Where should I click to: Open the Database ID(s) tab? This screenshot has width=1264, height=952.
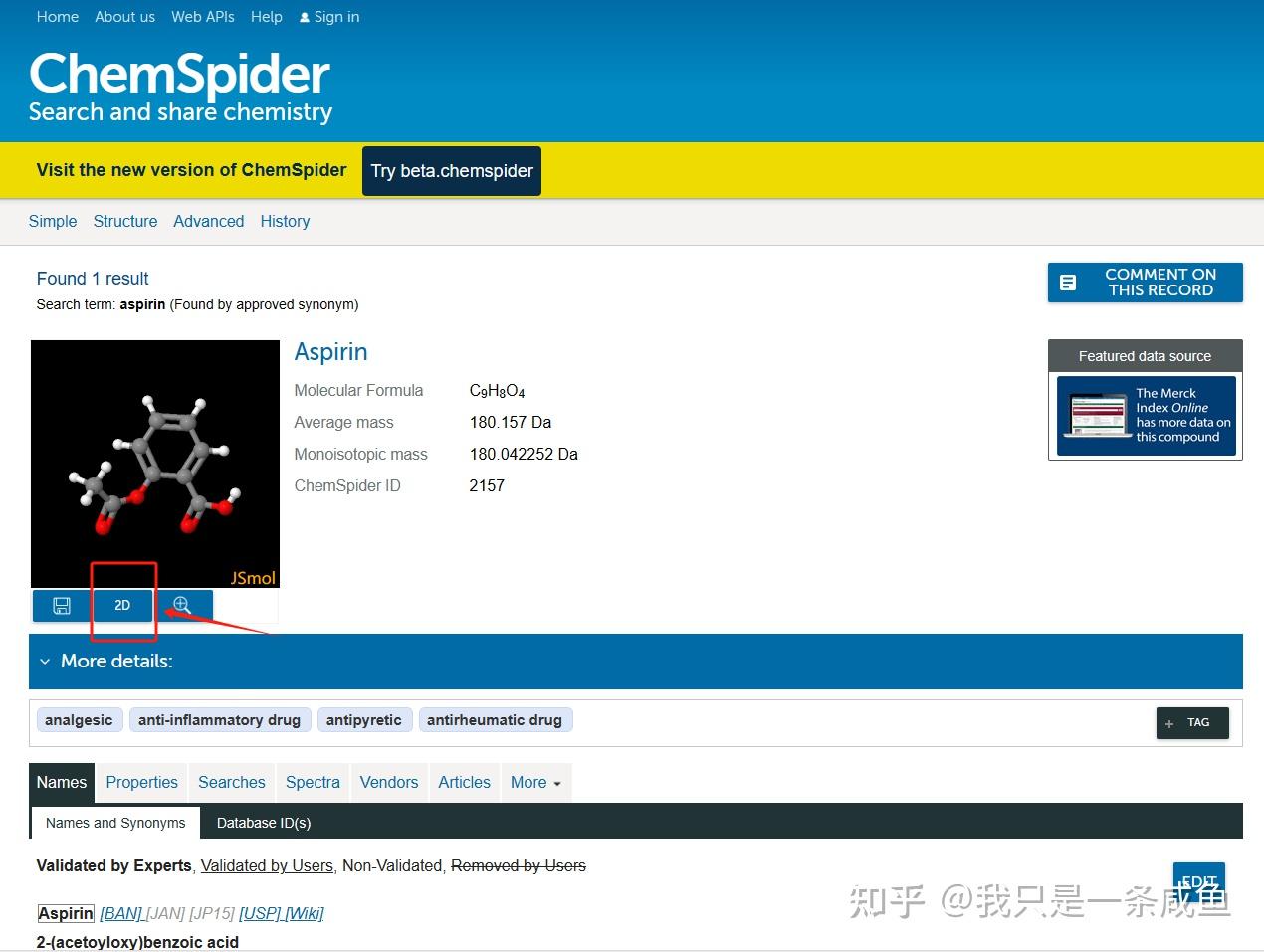pyautogui.click(x=263, y=823)
